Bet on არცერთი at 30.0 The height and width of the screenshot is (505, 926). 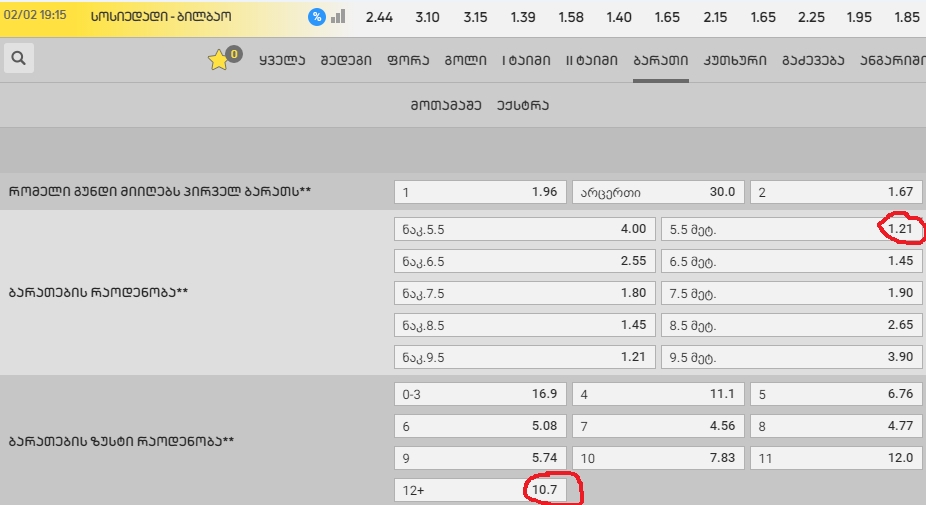658,192
